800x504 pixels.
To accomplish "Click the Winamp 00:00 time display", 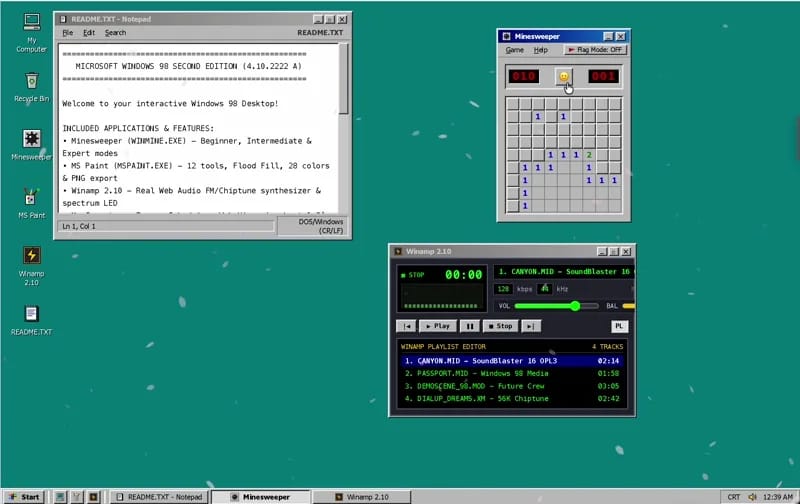I will point(463,275).
